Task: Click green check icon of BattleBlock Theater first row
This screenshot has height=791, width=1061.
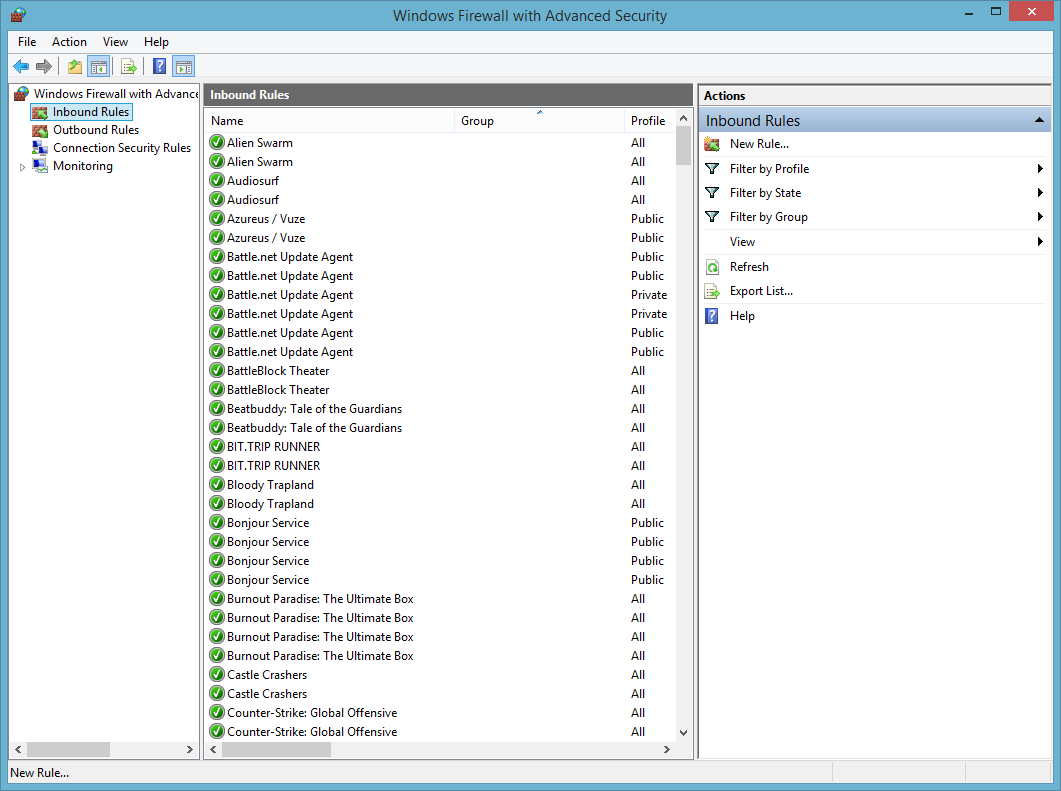Action: tap(217, 370)
